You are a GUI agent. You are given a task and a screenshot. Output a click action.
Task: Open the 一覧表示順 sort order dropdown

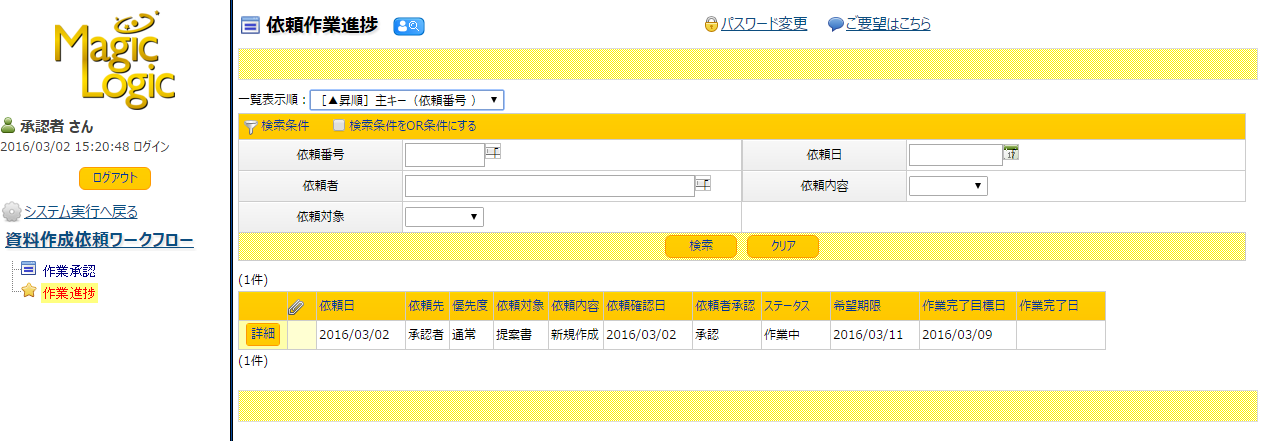tap(407, 100)
